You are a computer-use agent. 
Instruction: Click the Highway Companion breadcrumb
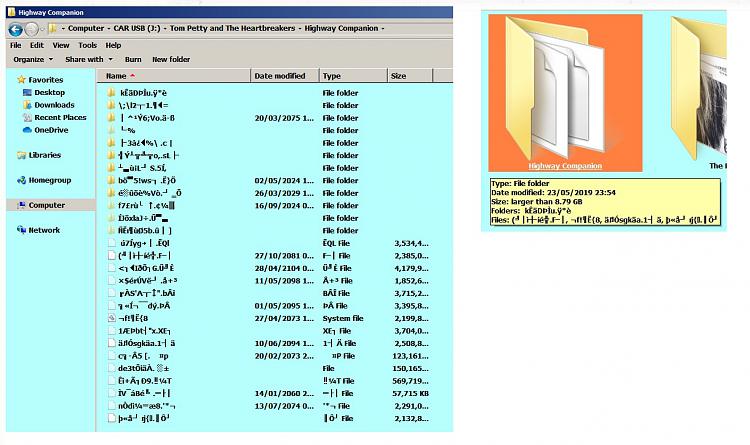(341, 28)
